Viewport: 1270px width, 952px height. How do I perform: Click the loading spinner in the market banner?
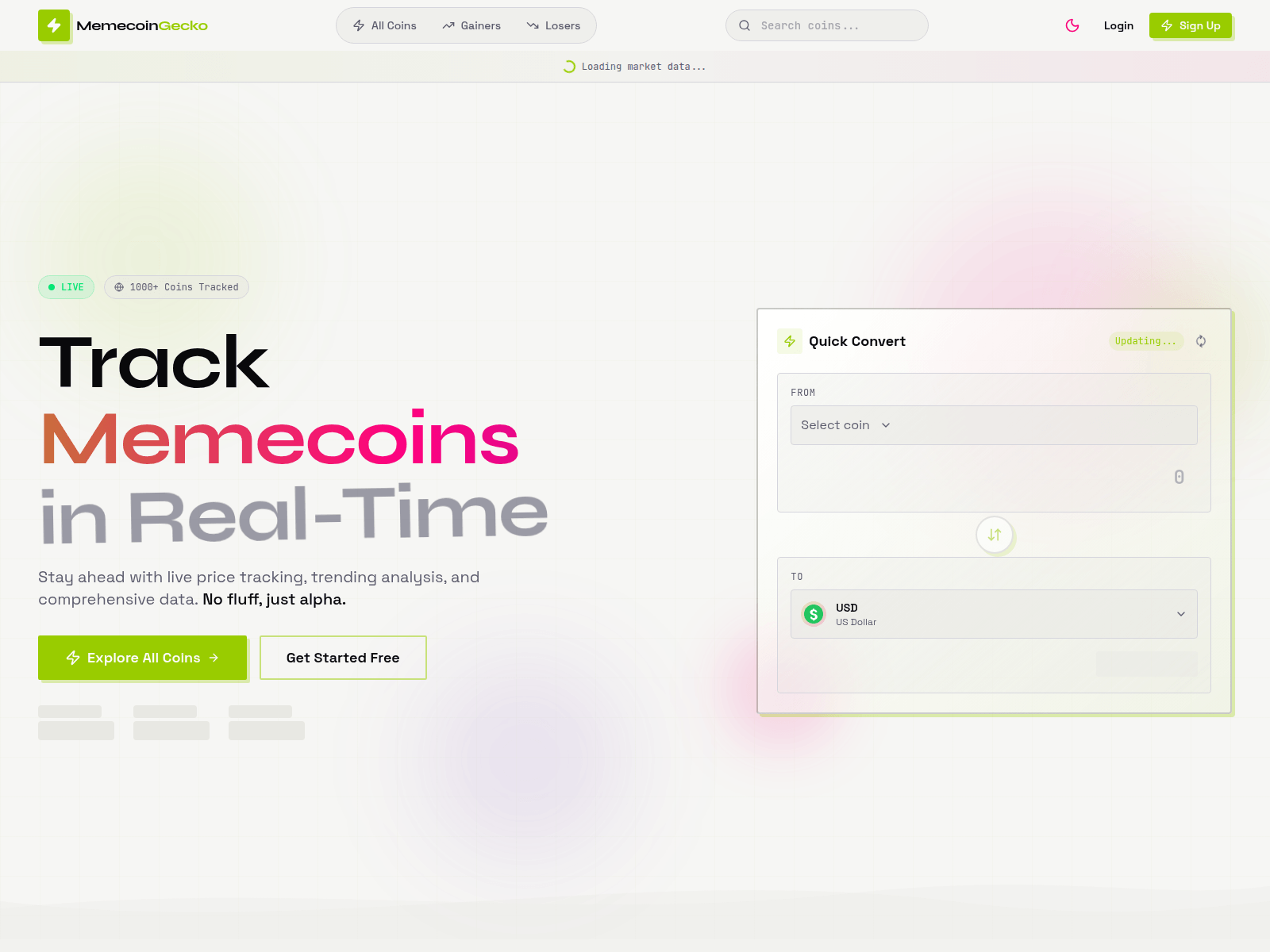(569, 67)
